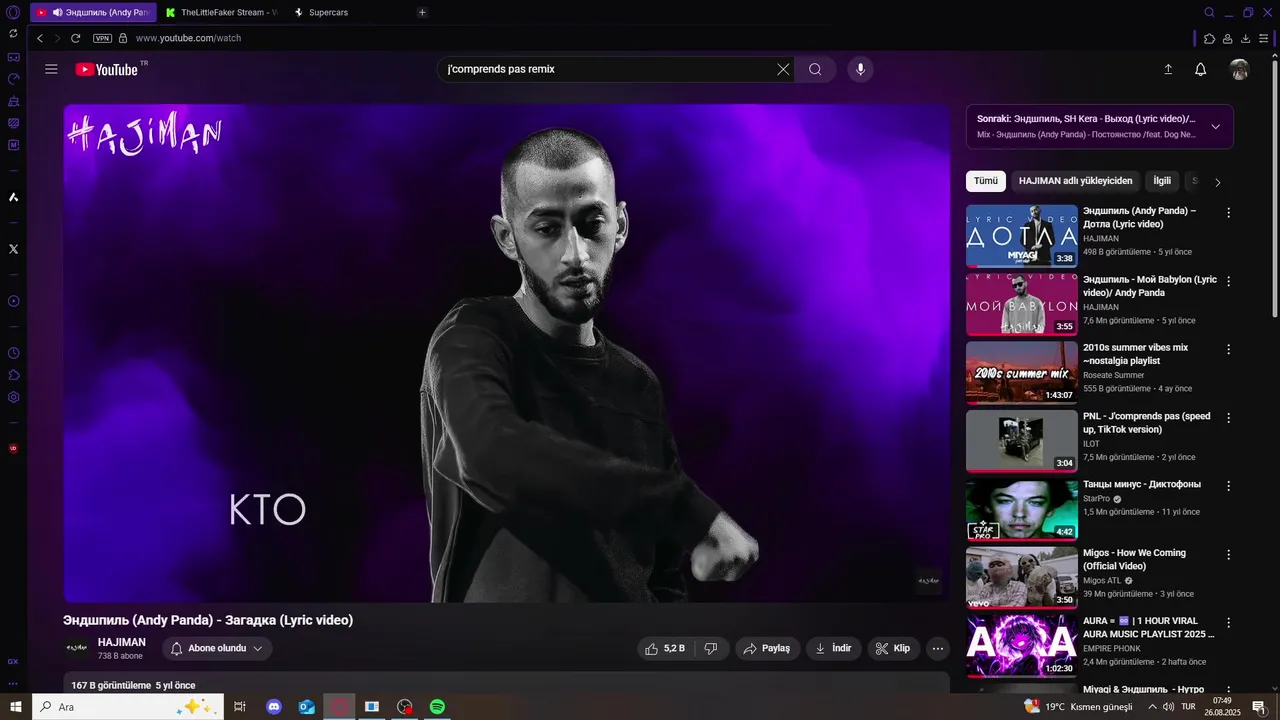Viewport: 1280px width, 720px height.
Task: Open a new browser tab with plus
Action: point(422,12)
